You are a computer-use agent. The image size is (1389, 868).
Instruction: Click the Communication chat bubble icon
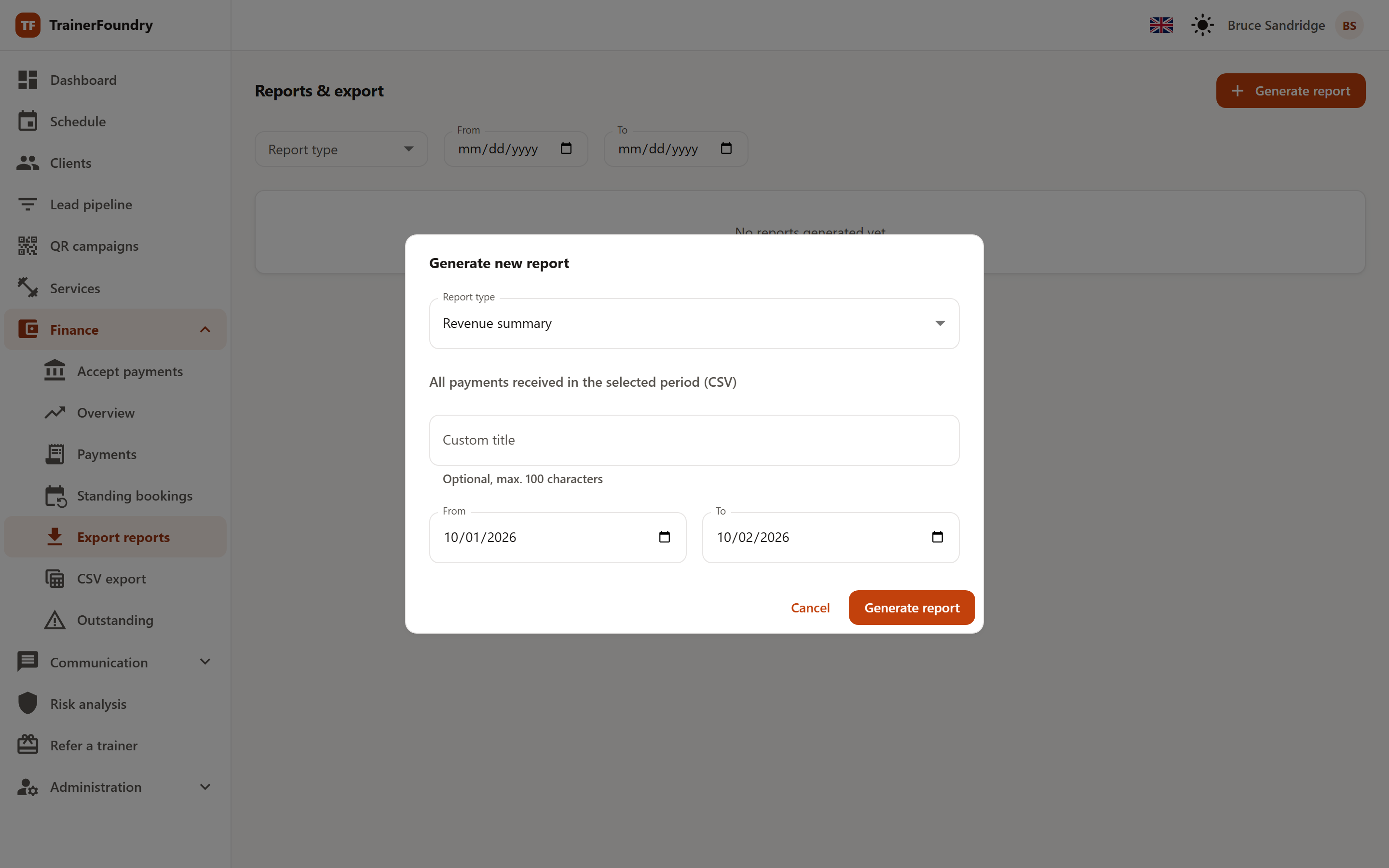(x=27, y=662)
